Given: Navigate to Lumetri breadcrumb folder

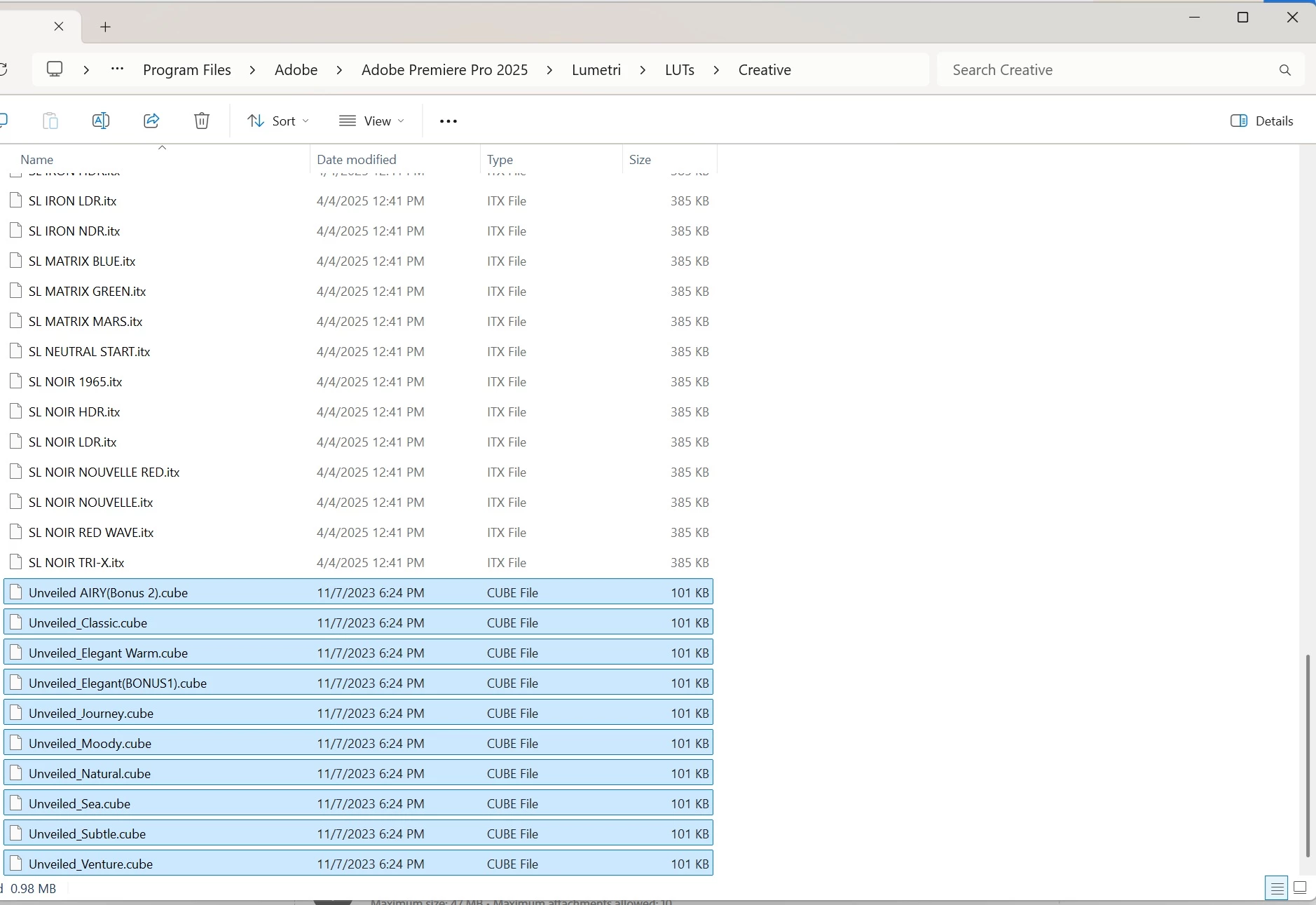Looking at the screenshot, I should pyautogui.click(x=596, y=70).
